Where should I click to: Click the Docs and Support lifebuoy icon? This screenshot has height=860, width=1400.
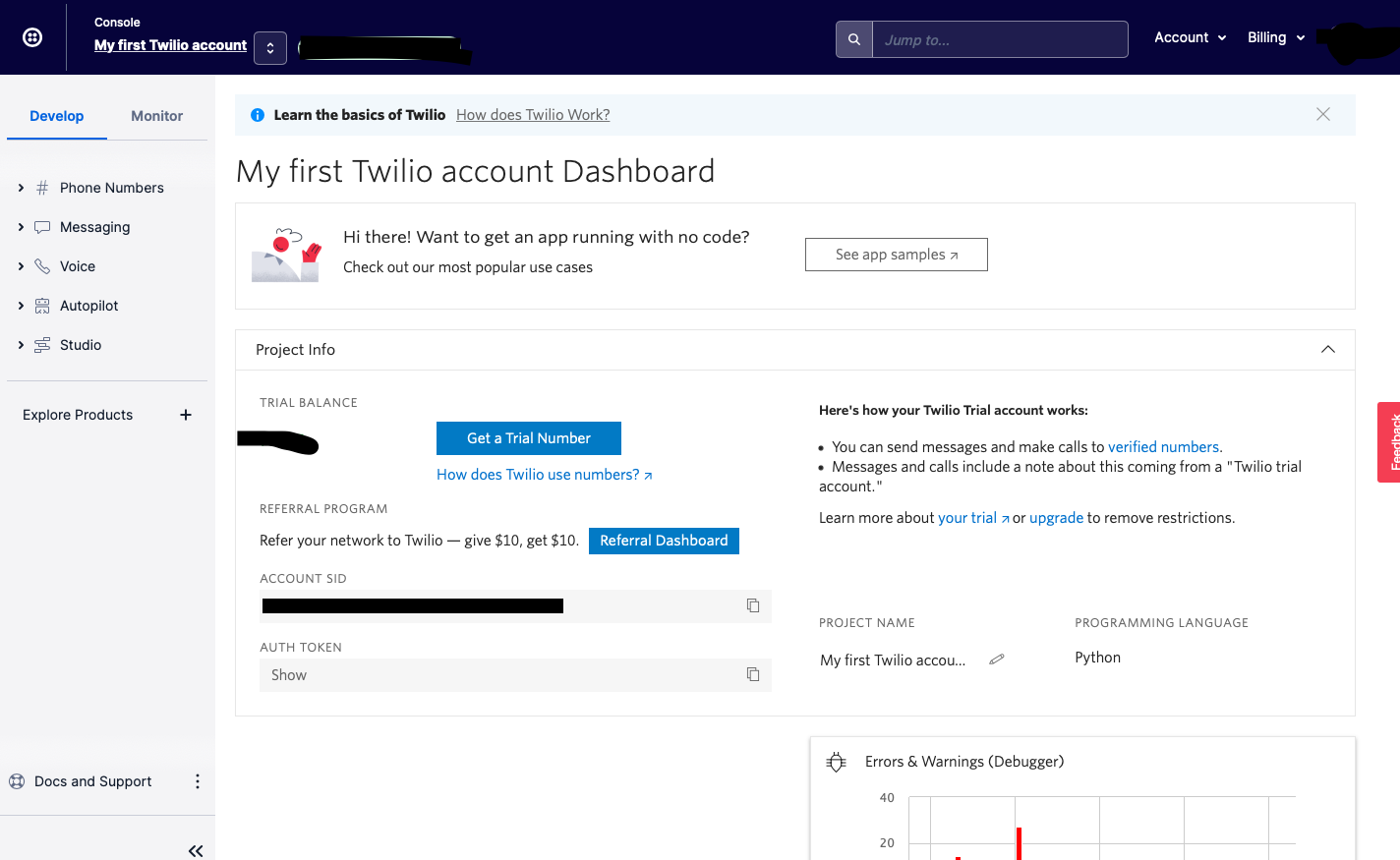(17, 781)
